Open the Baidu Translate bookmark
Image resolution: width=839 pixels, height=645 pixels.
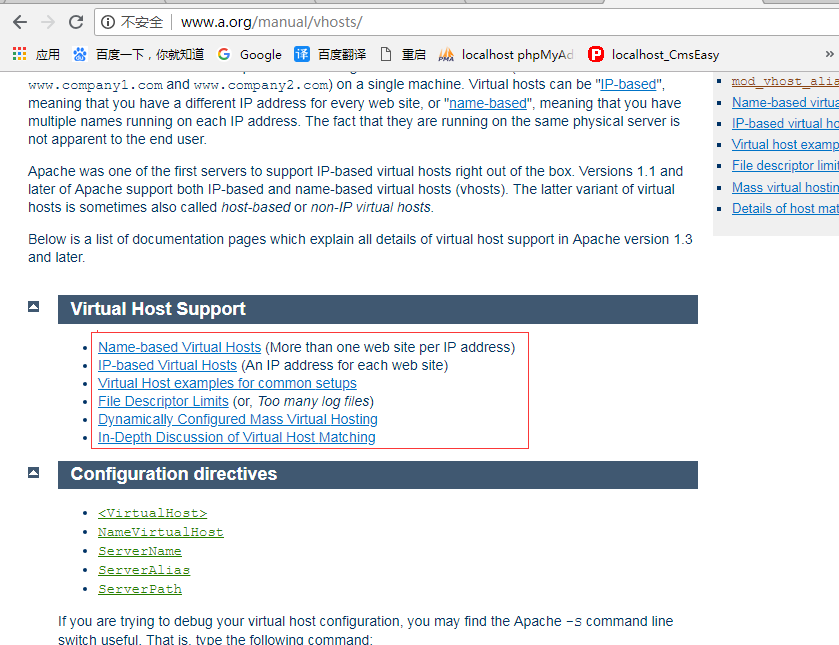330,54
